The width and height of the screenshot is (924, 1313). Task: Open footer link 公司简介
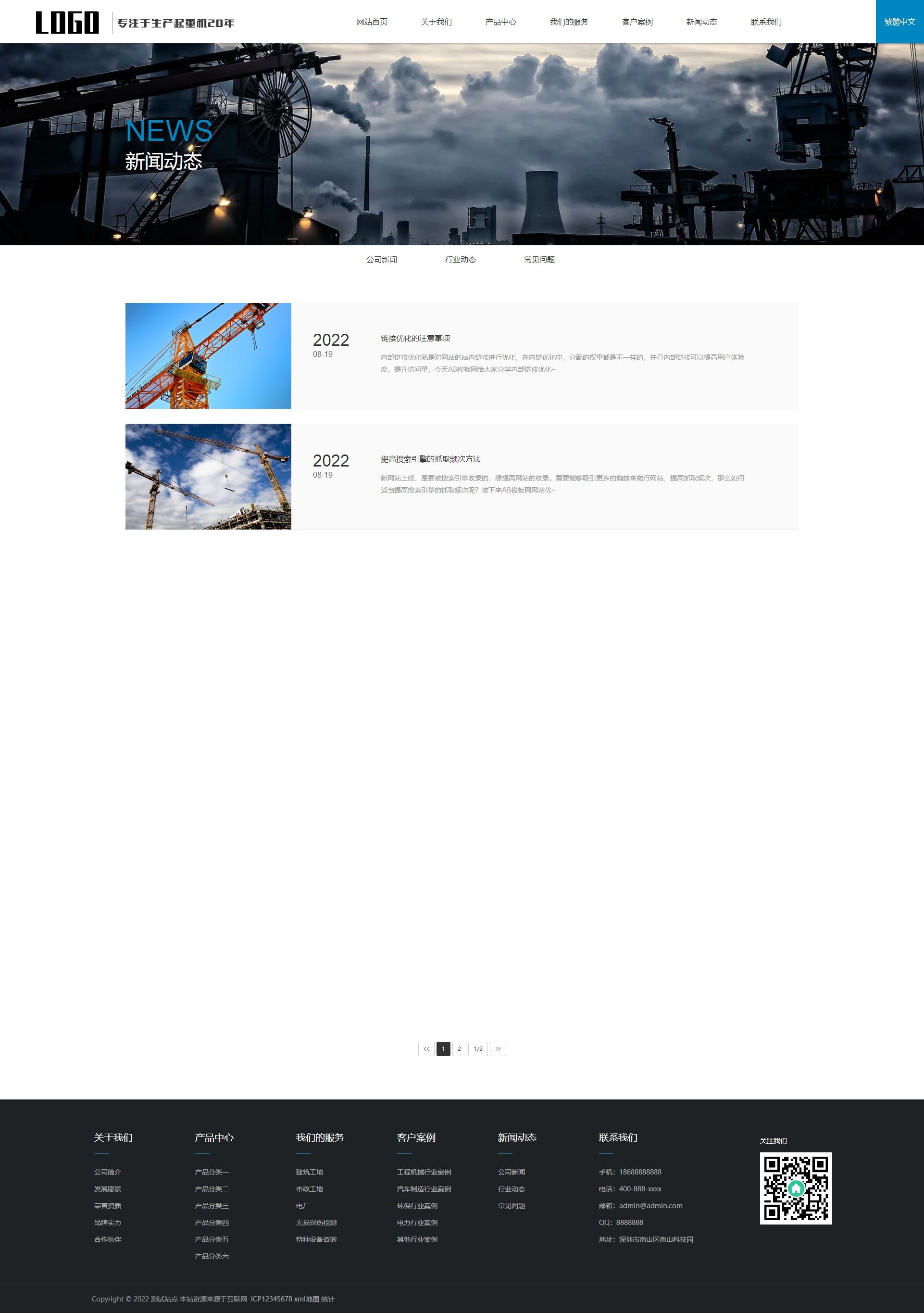(x=108, y=1172)
